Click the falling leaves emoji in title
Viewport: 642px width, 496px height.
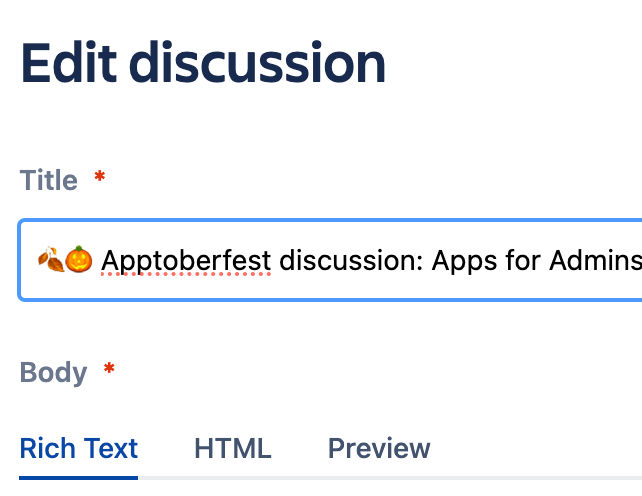[50, 261]
